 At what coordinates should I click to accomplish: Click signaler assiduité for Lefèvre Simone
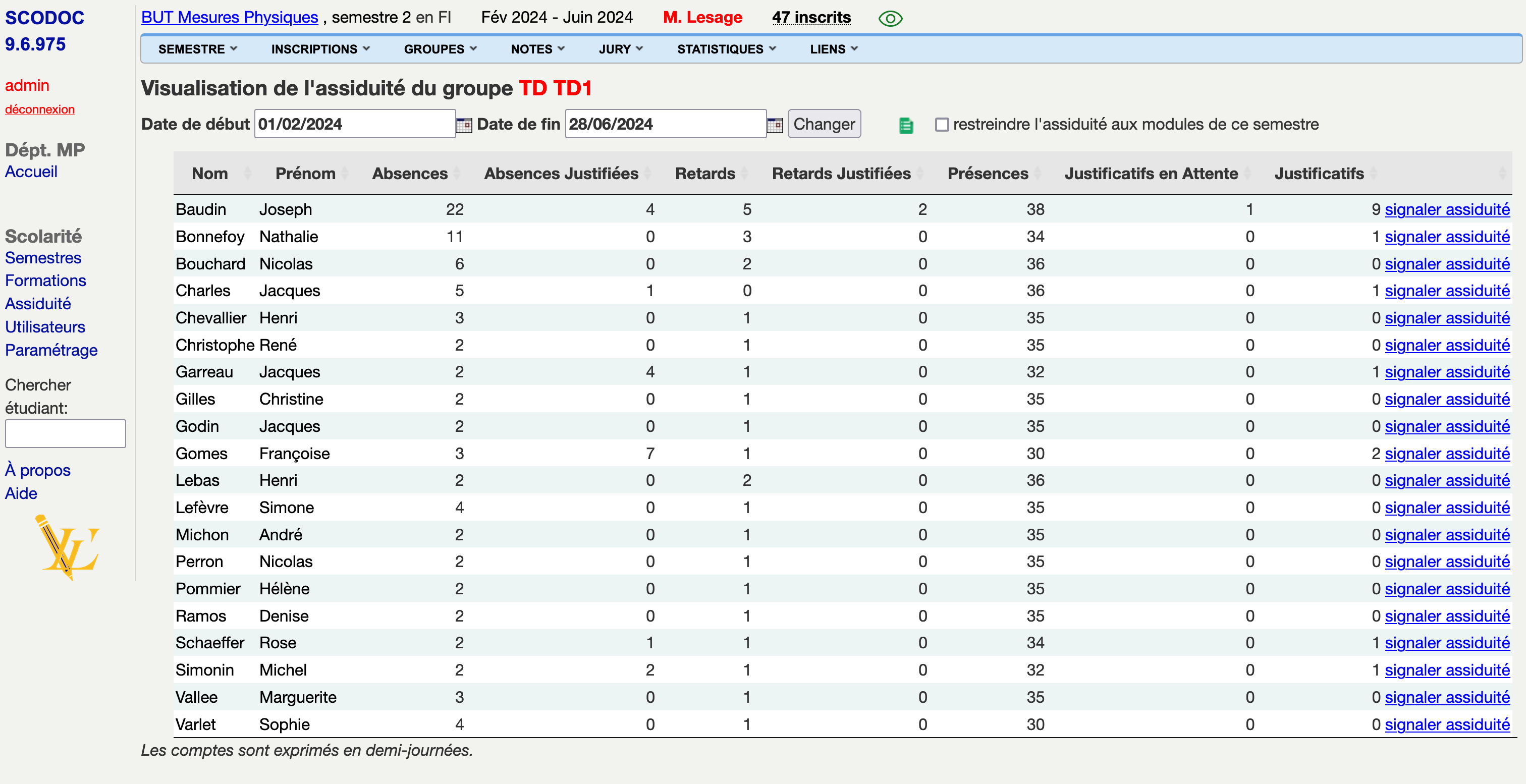1447,508
